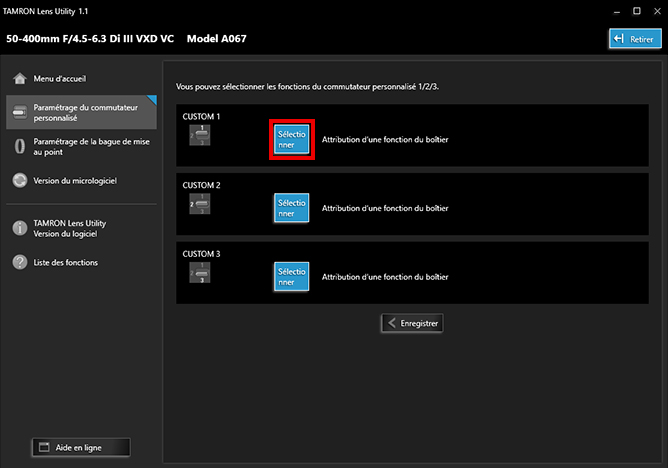Maximize the TAMRON Lens Utility window
The image size is (668, 468).
636,11
